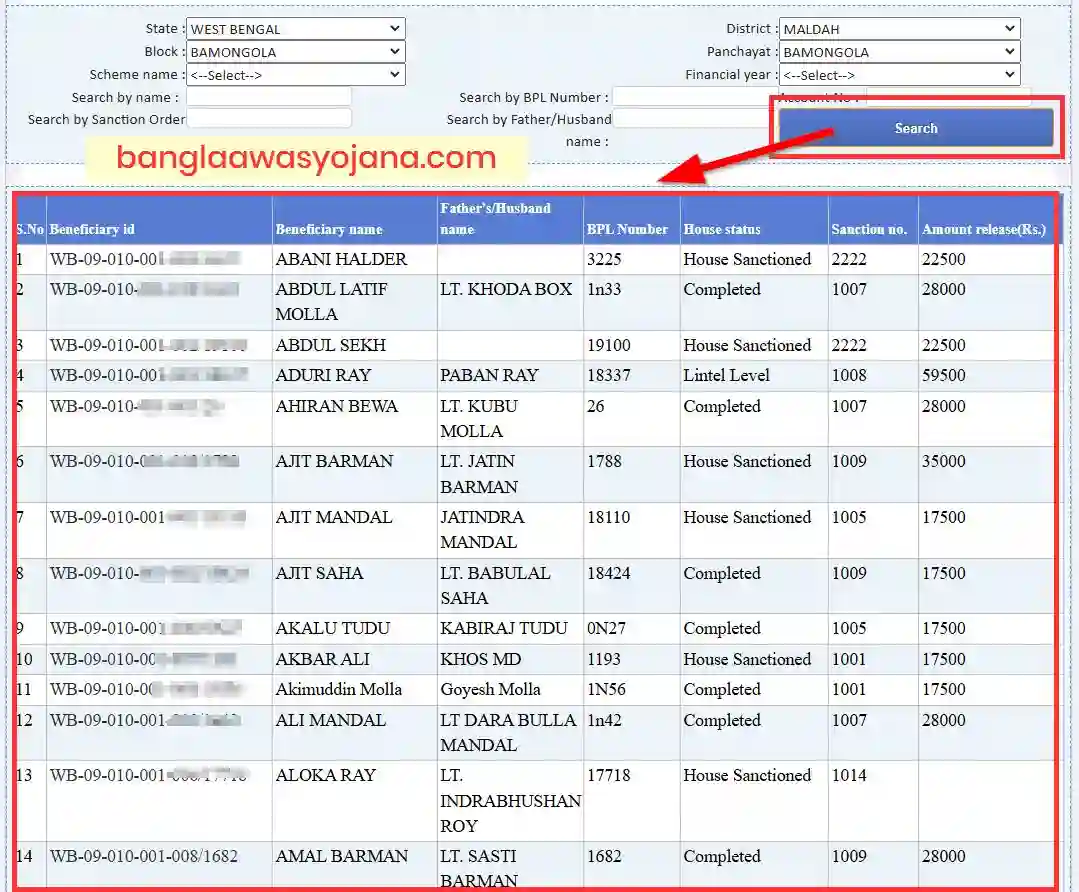1079x892 pixels.
Task: Expand the Scheme name dropdown
Action: coord(295,75)
